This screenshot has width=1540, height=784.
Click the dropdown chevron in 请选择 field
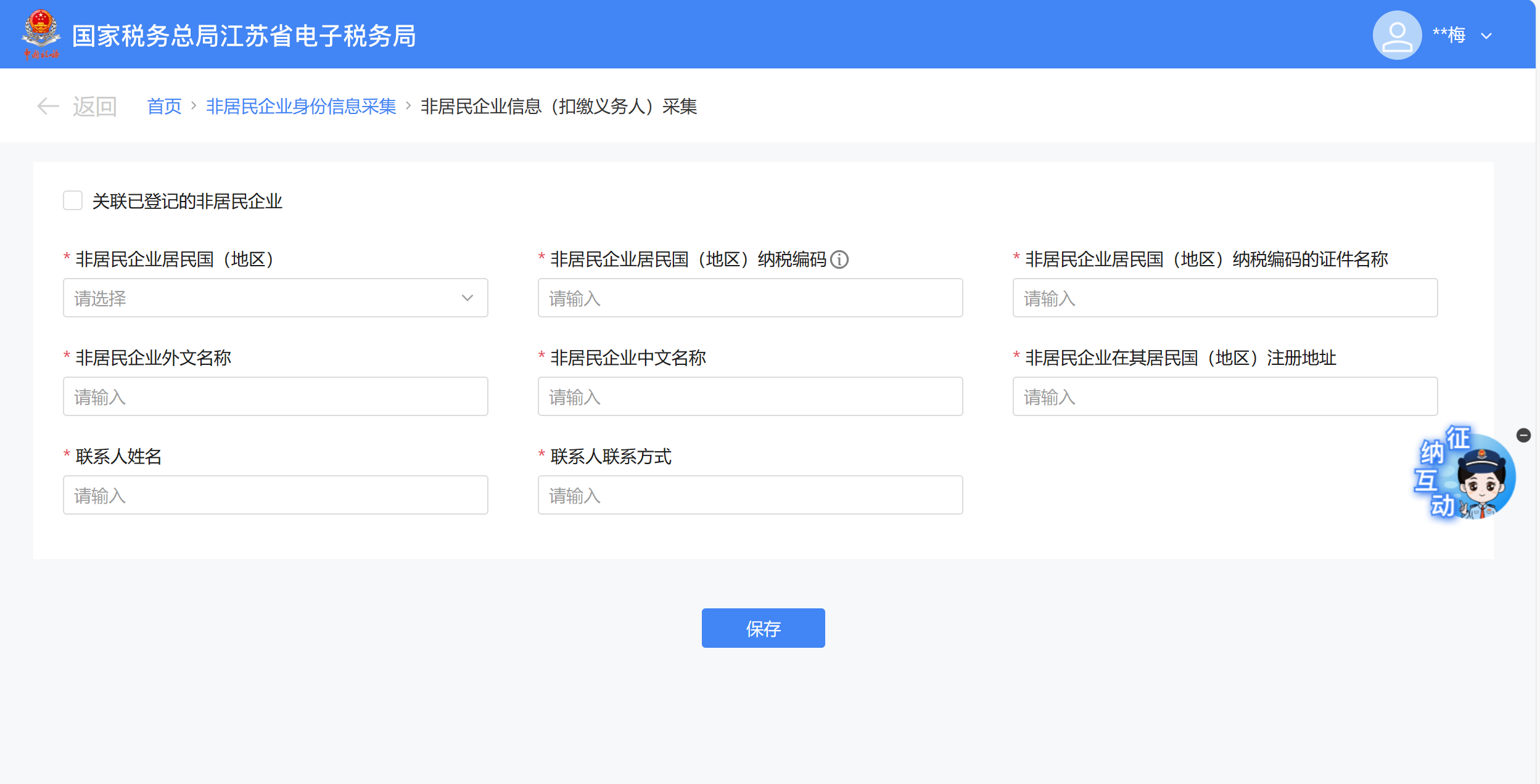(x=467, y=298)
